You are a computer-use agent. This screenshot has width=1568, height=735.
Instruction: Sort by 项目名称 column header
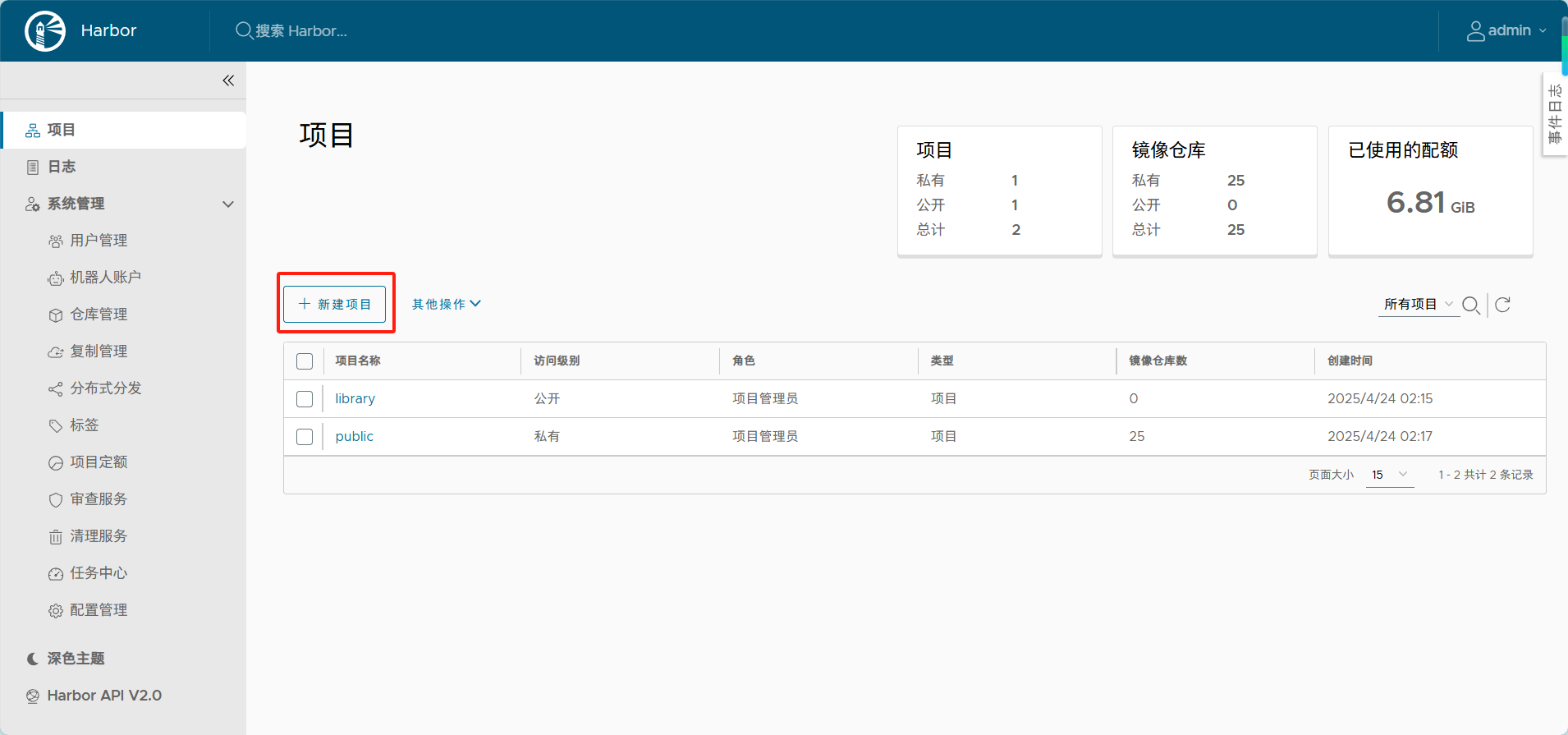(x=358, y=361)
